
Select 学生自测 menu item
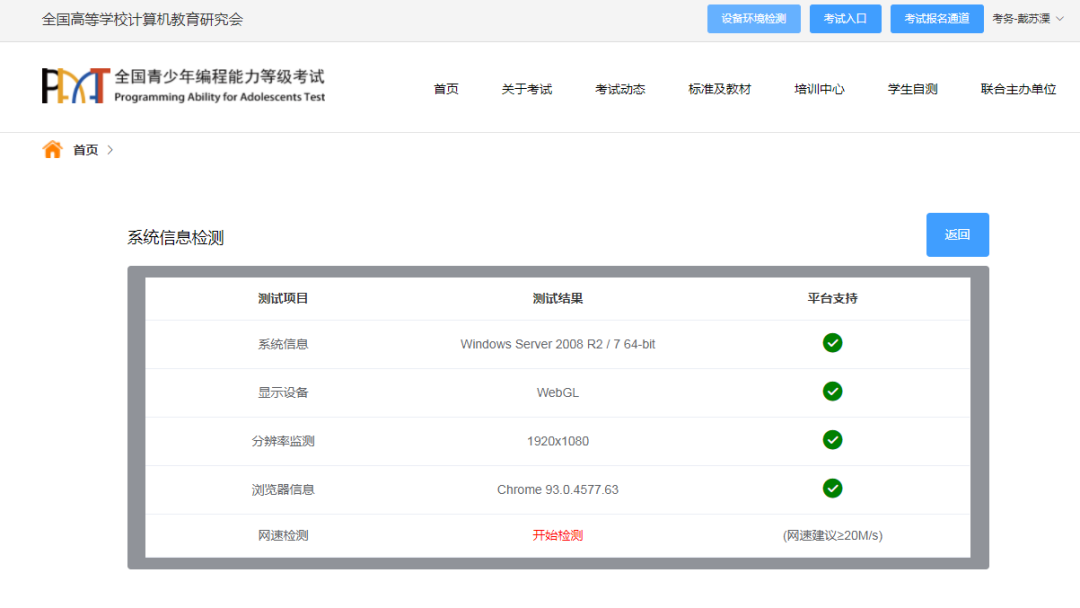pos(913,89)
